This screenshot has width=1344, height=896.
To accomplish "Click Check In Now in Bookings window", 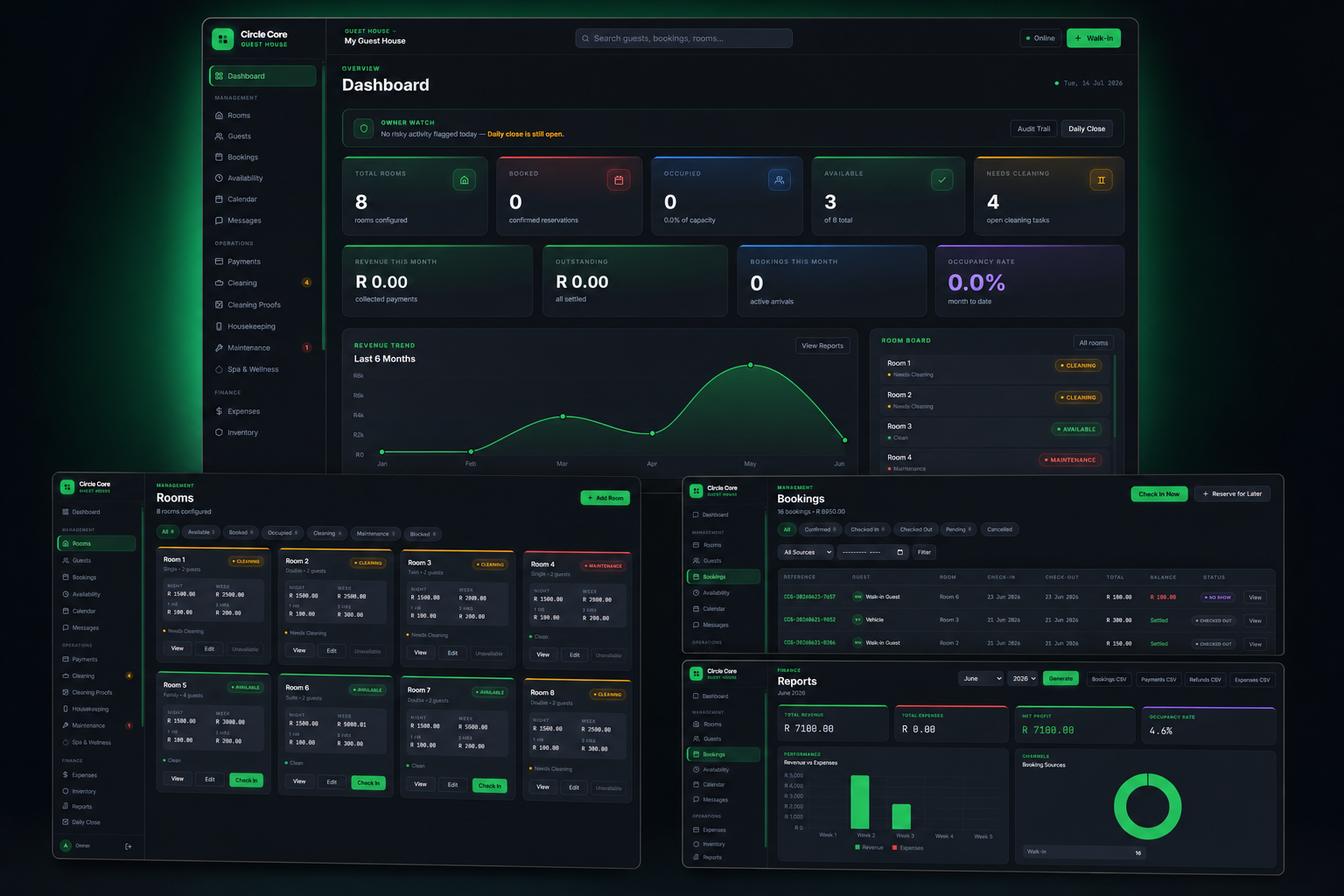I will [x=1159, y=494].
